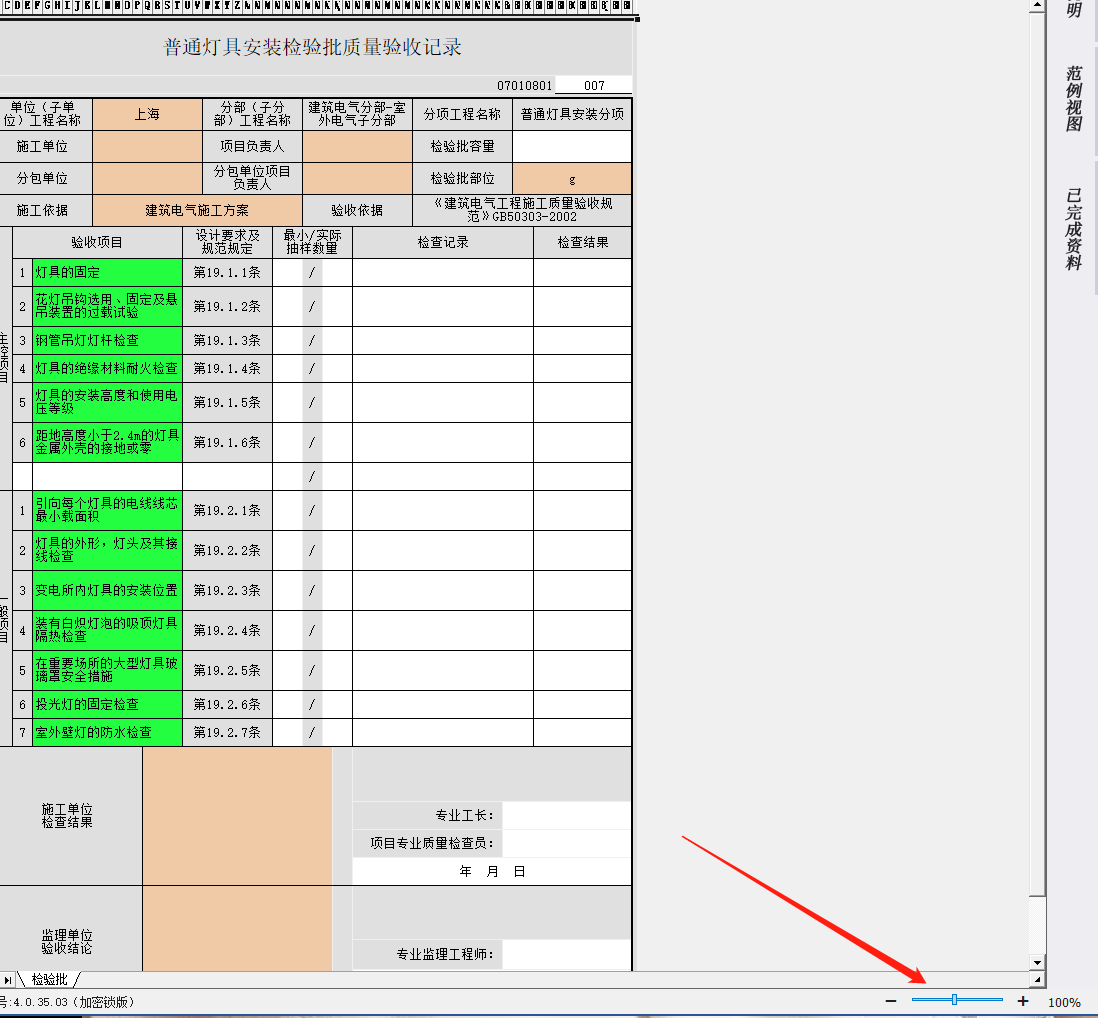Click the 专业工长 signature field

(x=567, y=815)
